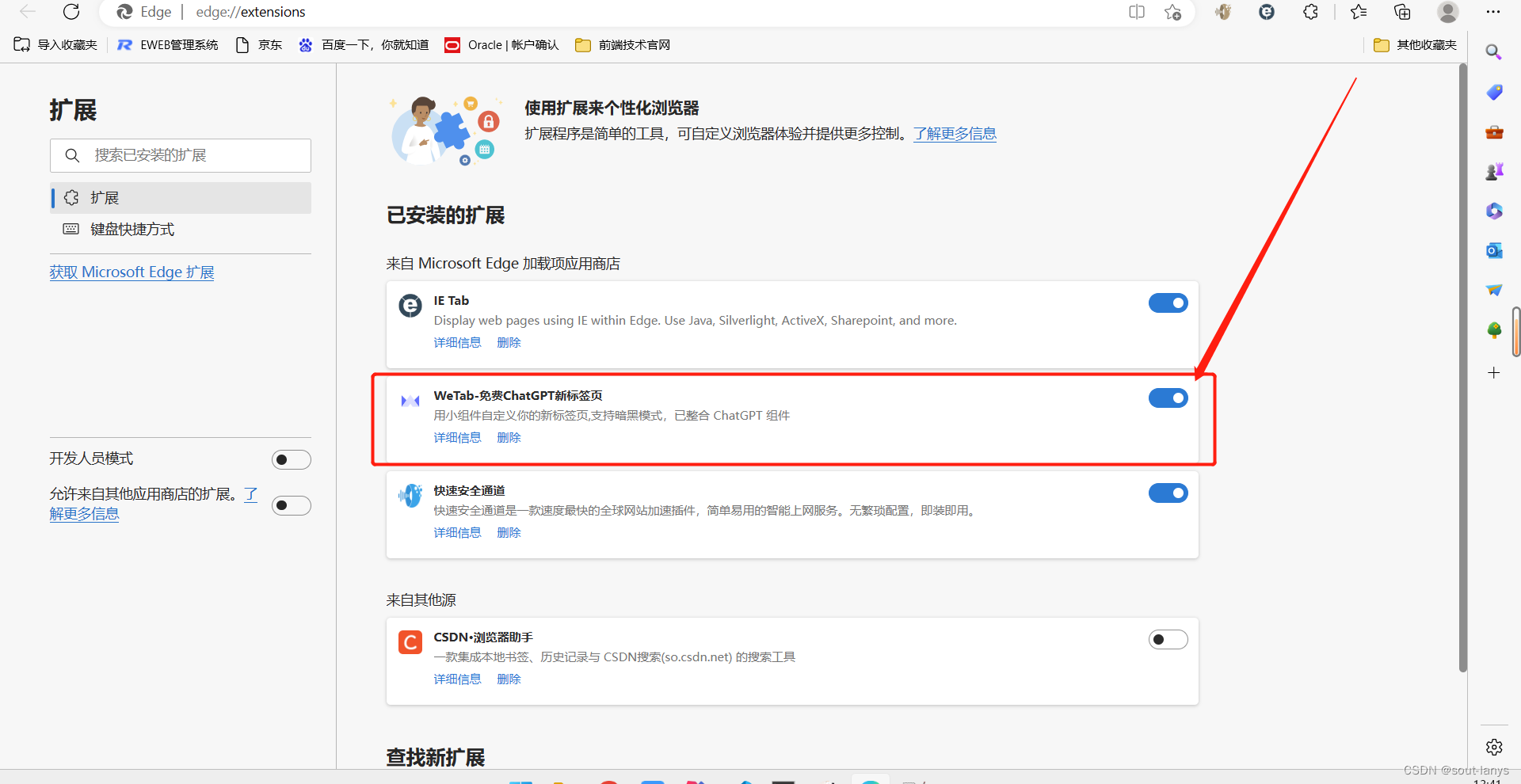This screenshot has height=784, width=1521.
Task: Click the IE Tab toolbar extension icon
Action: click(x=1267, y=12)
